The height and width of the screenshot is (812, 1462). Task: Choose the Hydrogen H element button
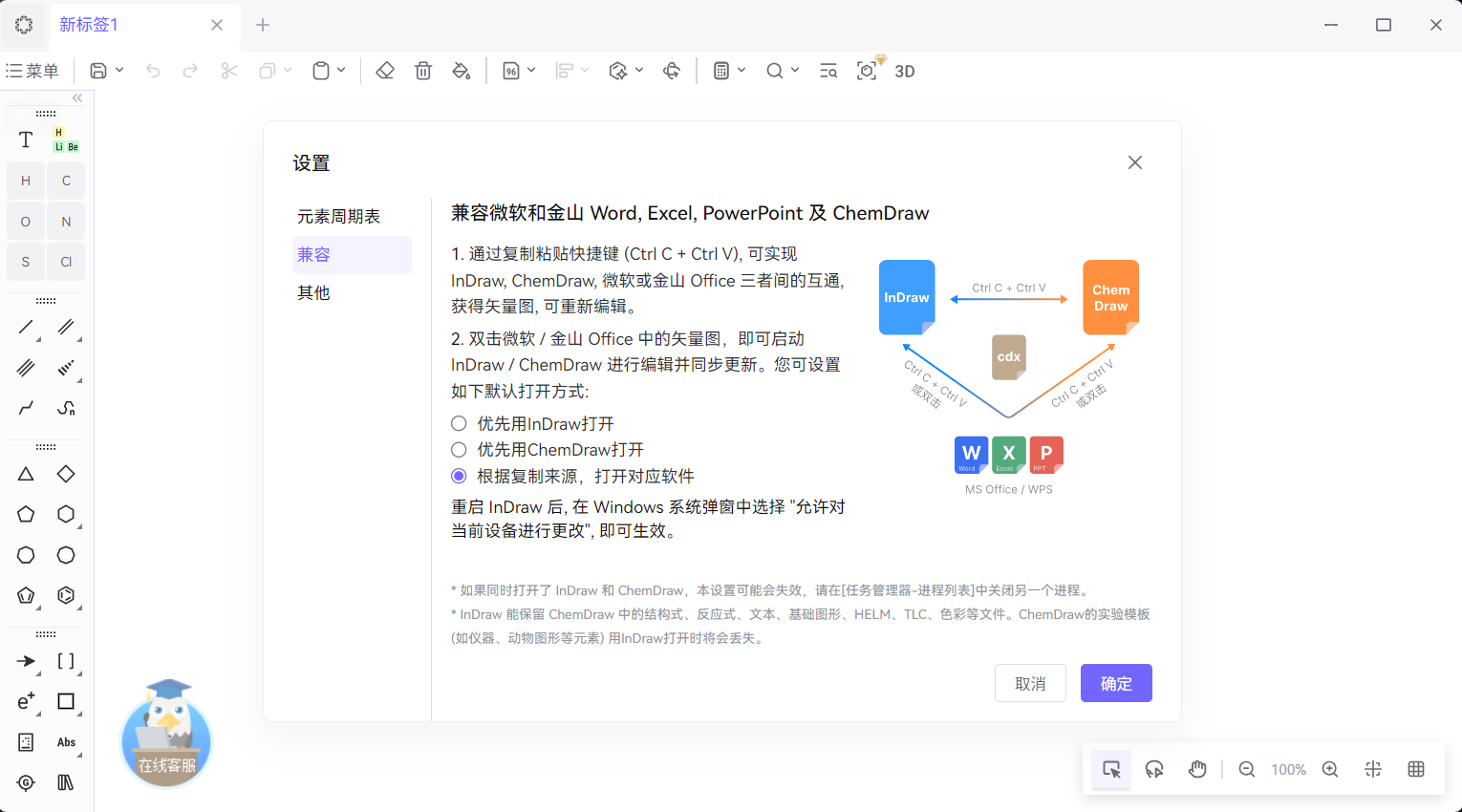pos(26,181)
